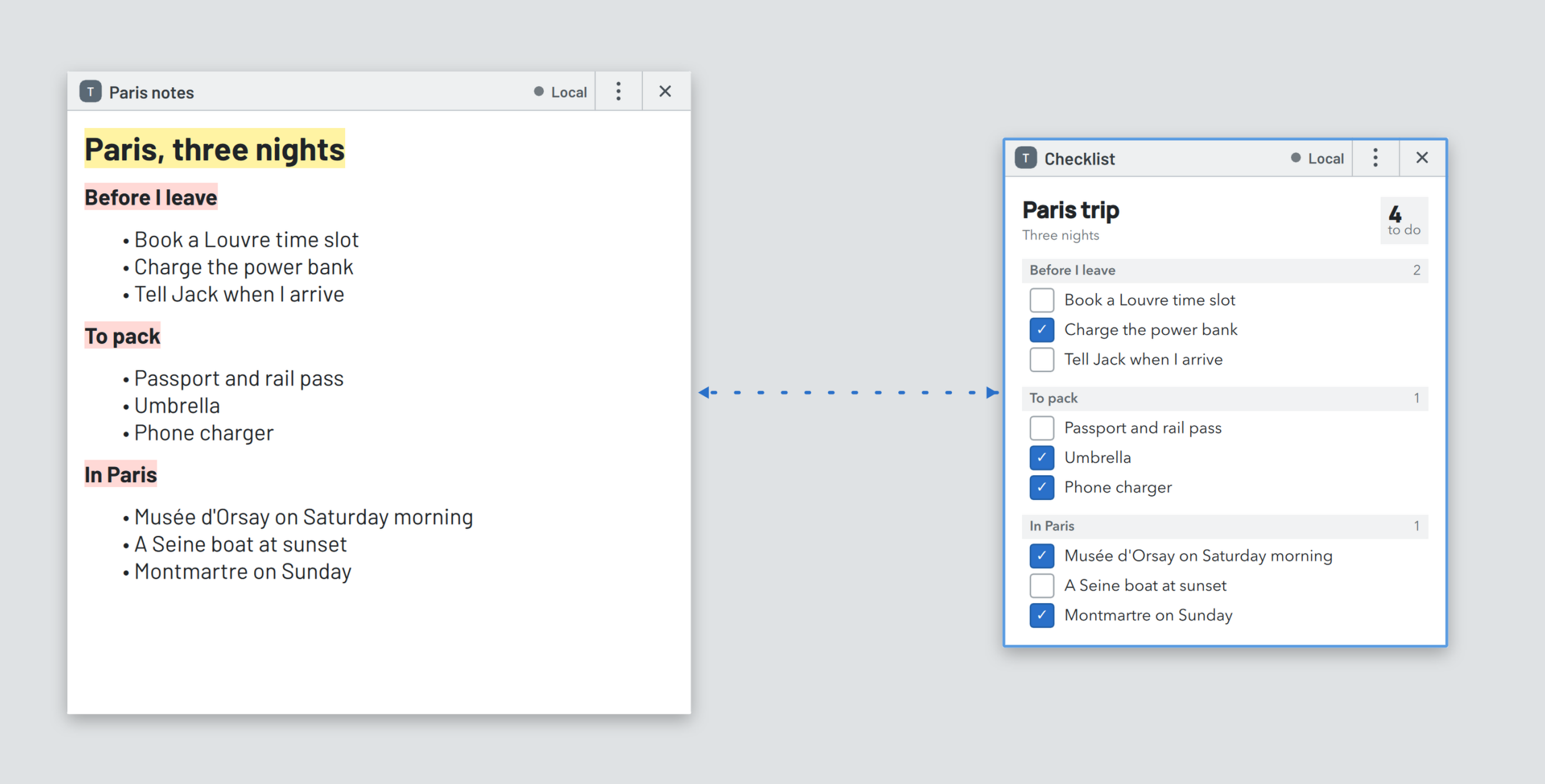Image resolution: width=1545 pixels, height=784 pixels.
Task: Click the Before I leave section header in Checklist
Action: tap(1225, 271)
